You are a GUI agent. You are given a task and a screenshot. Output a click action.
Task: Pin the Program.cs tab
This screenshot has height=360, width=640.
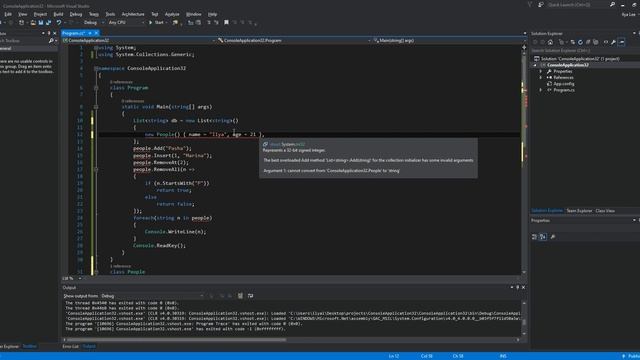pyautogui.click(x=90, y=33)
